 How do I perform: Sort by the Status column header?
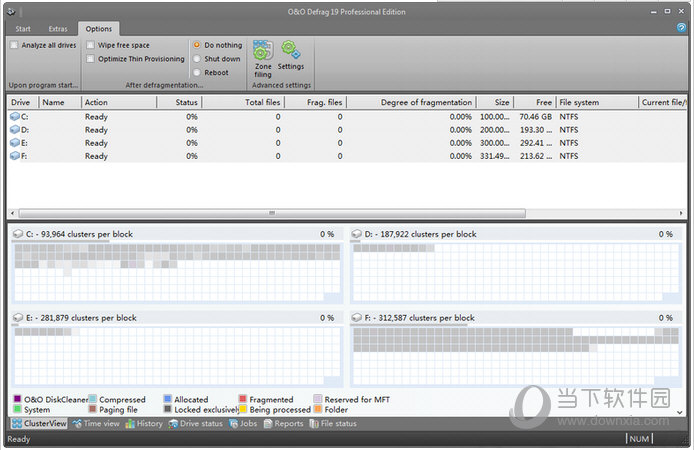pyautogui.click(x=179, y=102)
